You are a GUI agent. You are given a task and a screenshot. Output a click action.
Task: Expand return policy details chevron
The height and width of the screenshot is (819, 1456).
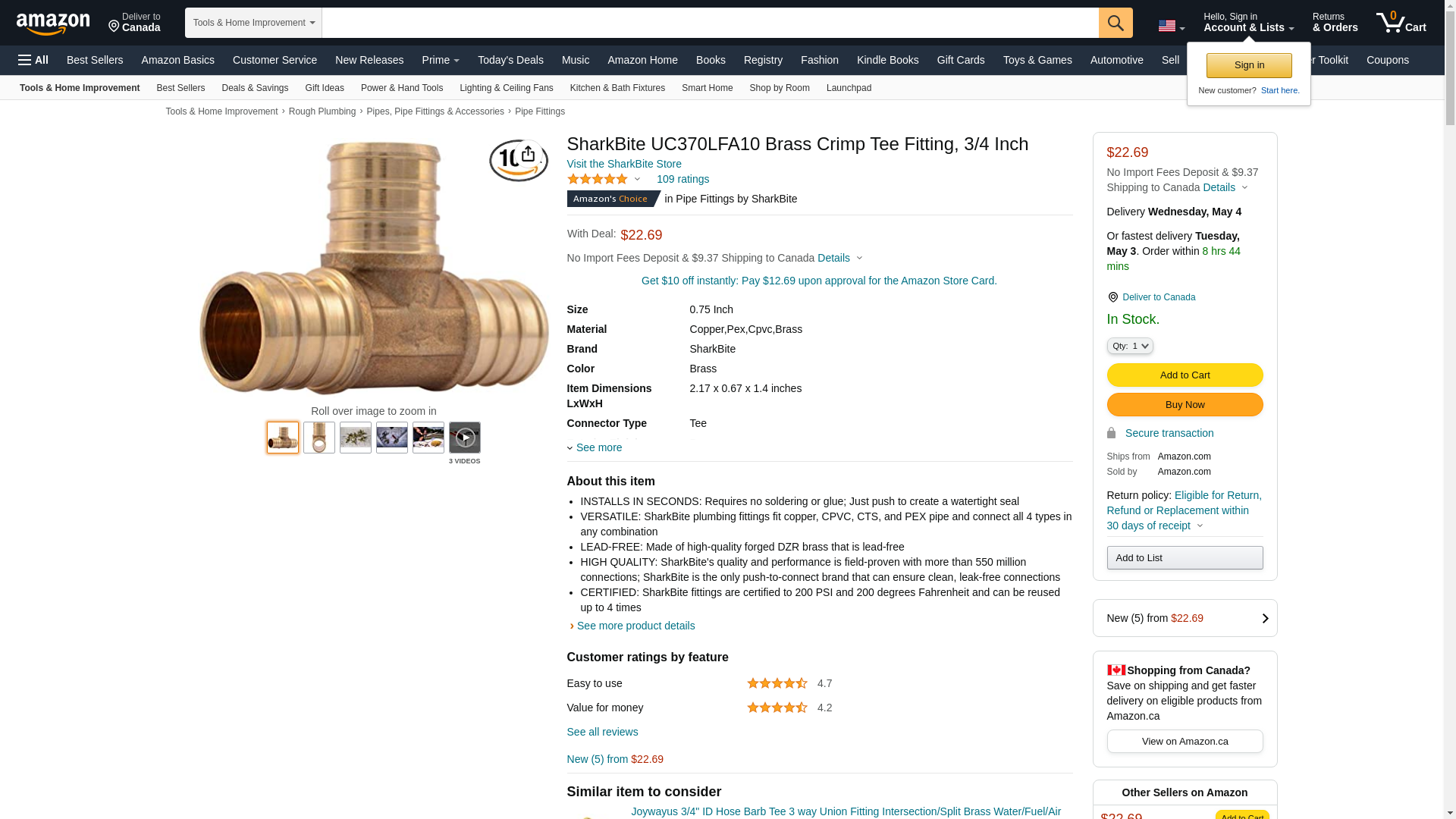tap(1200, 526)
